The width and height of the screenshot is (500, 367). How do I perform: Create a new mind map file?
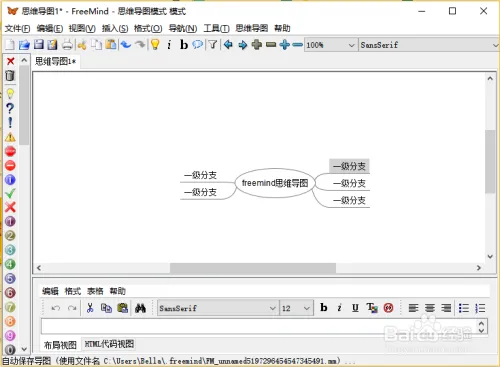tap(10, 44)
